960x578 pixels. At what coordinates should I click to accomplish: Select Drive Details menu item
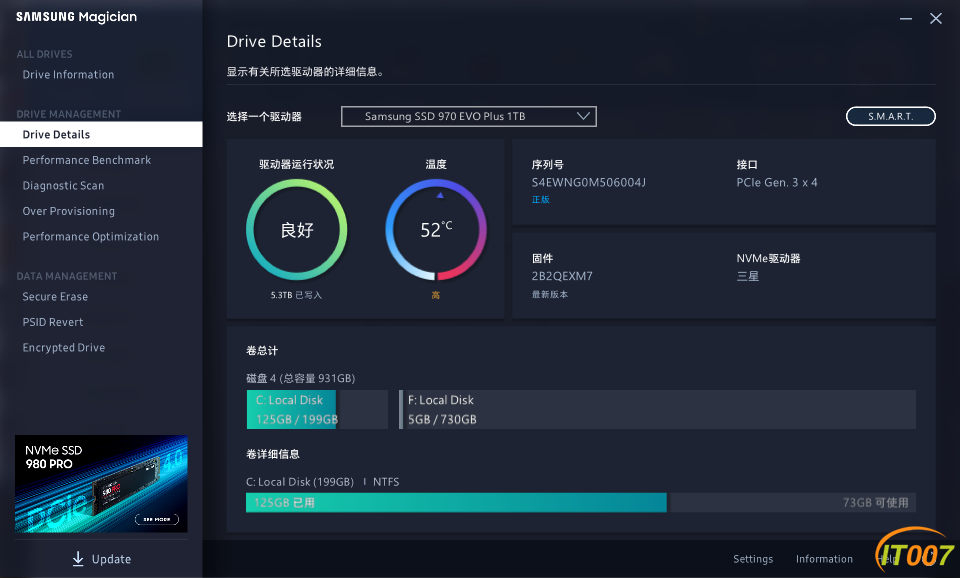click(101, 134)
